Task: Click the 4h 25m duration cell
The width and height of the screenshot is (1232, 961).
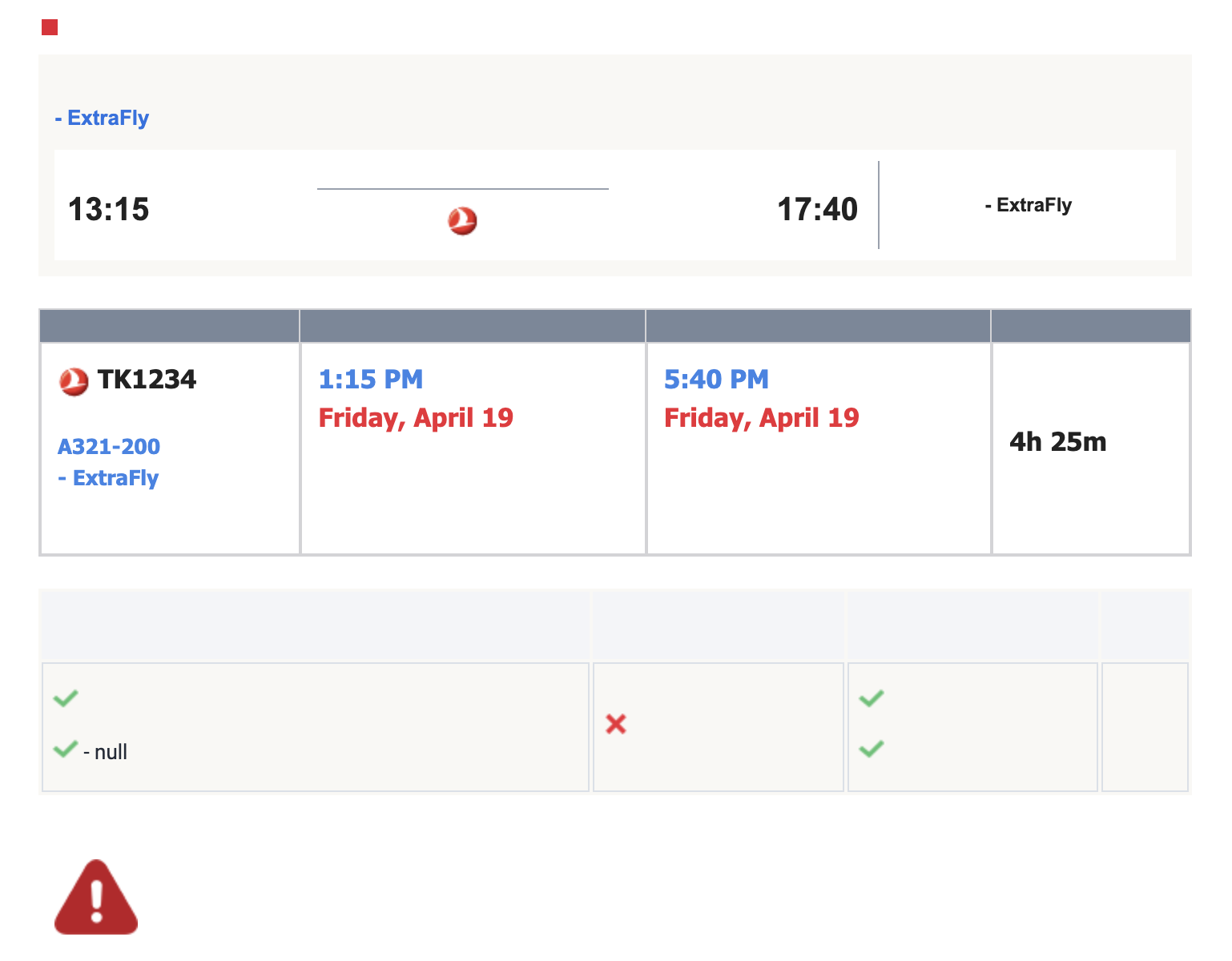Action: (x=1057, y=441)
